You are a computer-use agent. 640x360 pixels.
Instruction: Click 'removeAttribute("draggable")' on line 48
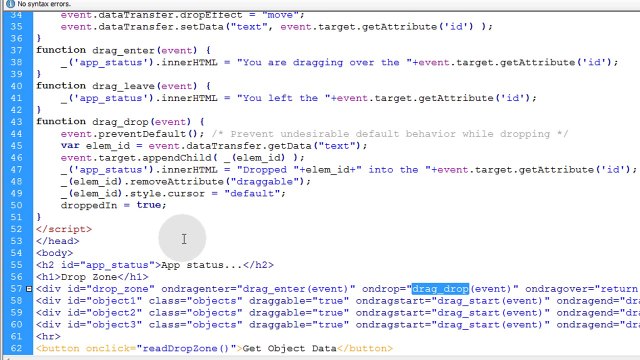click(217, 182)
